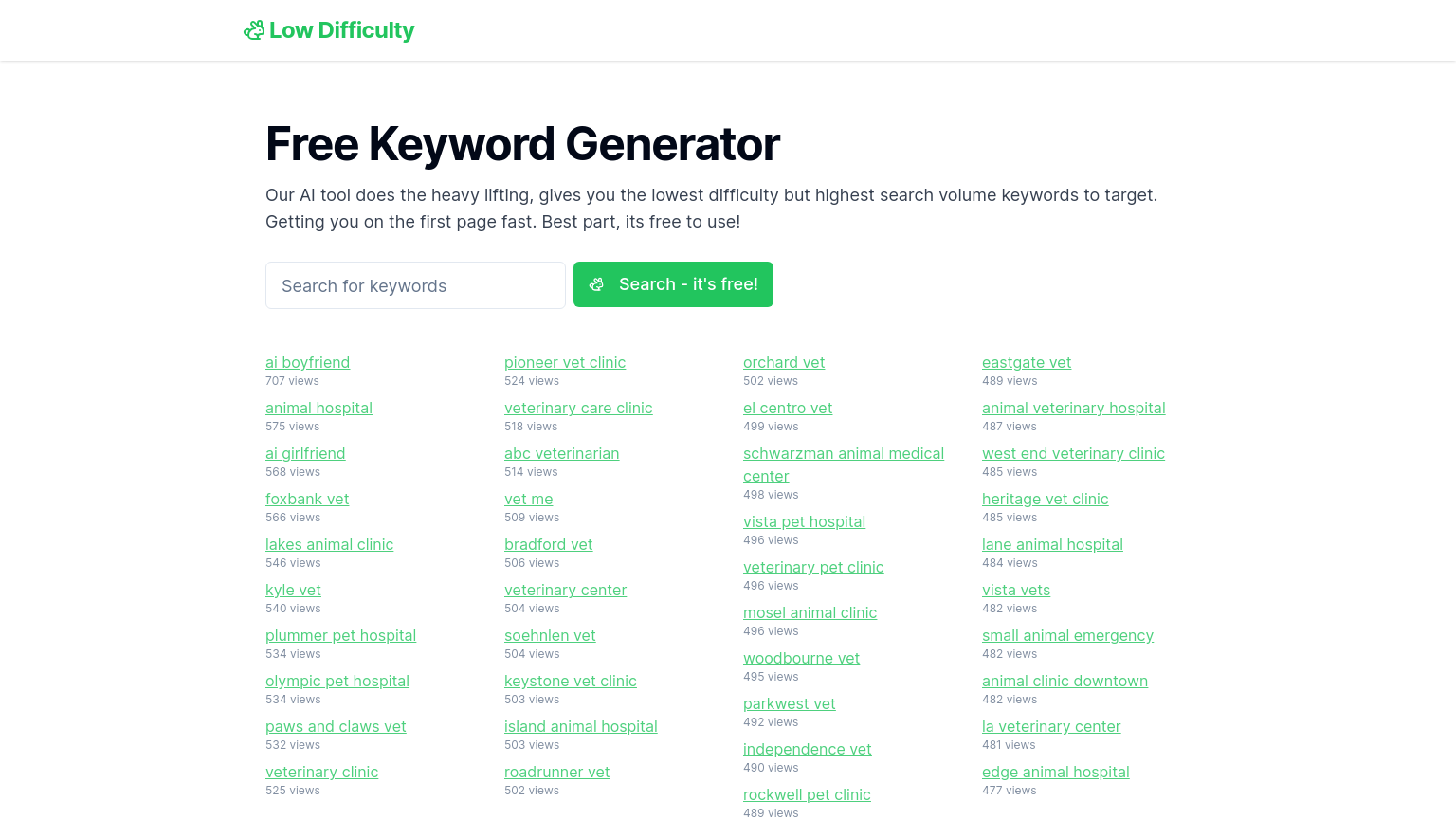
Task: Click the "vet me" keyword link
Action: coord(528,499)
